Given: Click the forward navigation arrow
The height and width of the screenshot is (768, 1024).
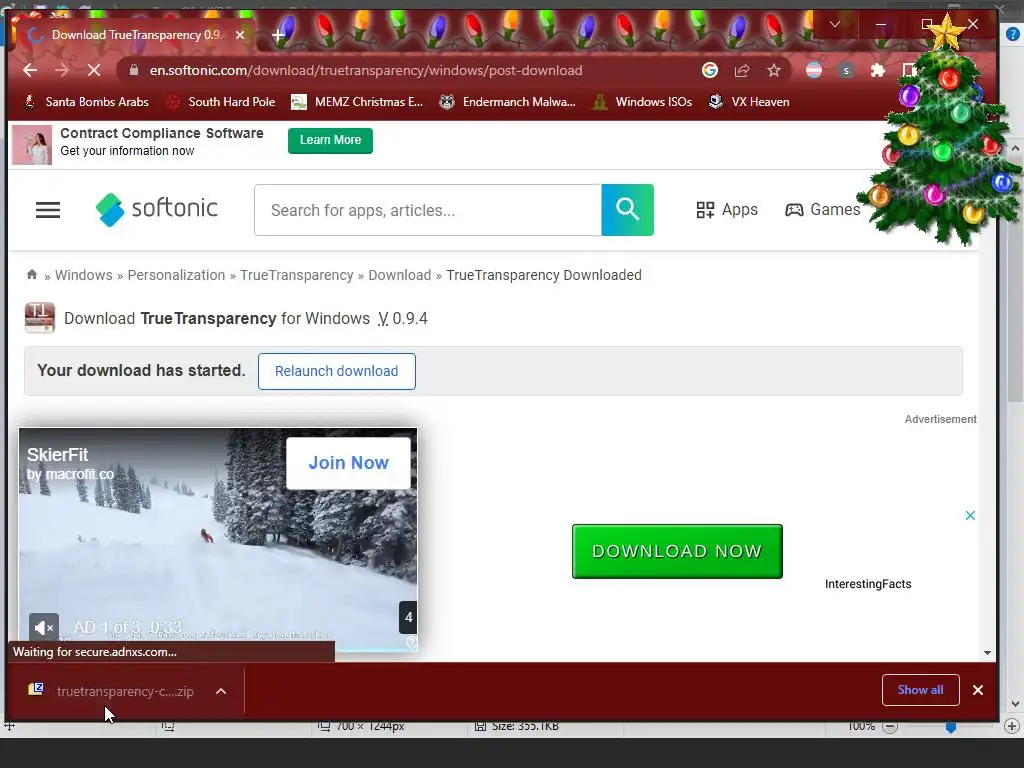Looking at the screenshot, I should 62,71.
